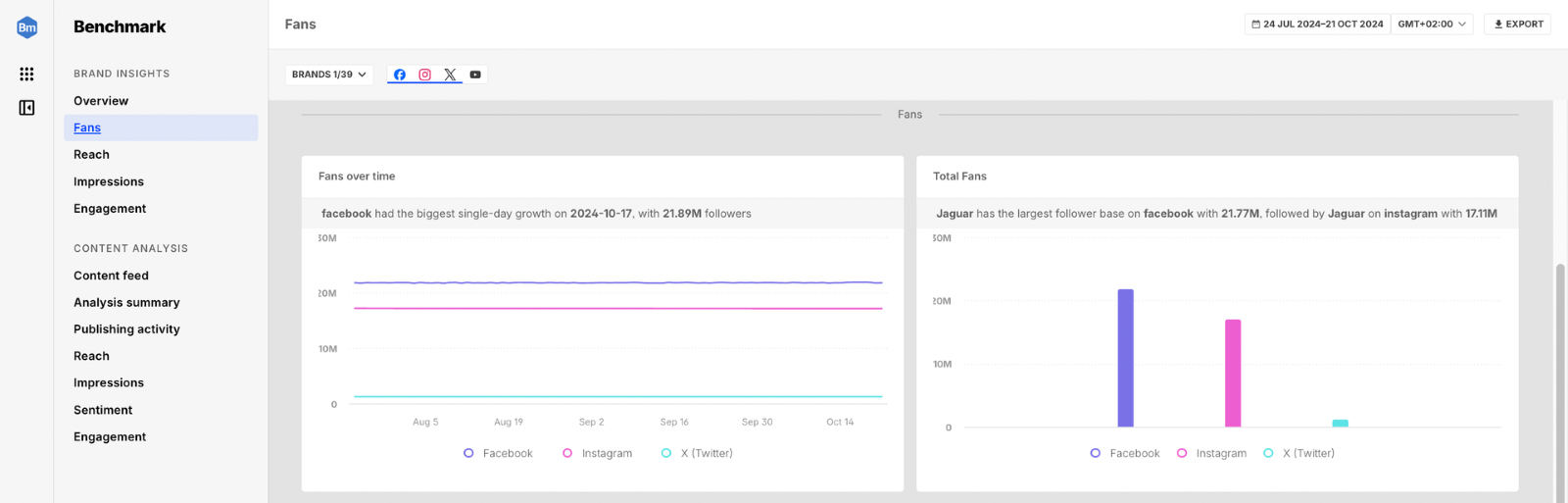The width and height of the screenshot is (1568, 503).
Task: Open the BRANDS 1/39 dropdown
Action: (x=329, y=75)
